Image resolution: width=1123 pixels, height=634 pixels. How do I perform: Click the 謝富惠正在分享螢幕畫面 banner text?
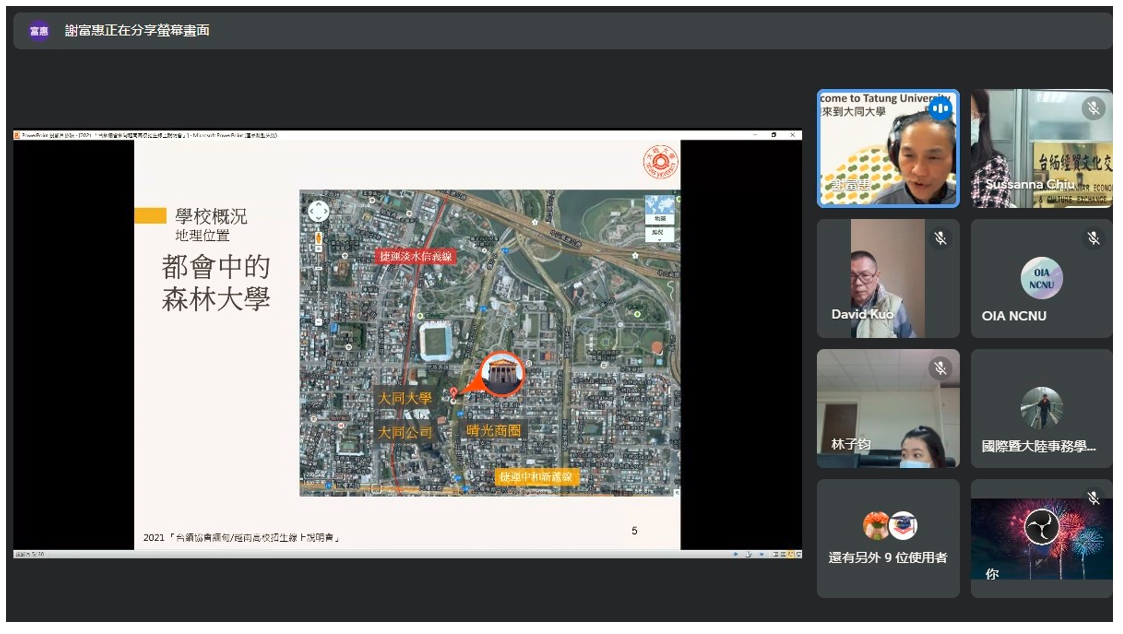(x=137, y=30)
